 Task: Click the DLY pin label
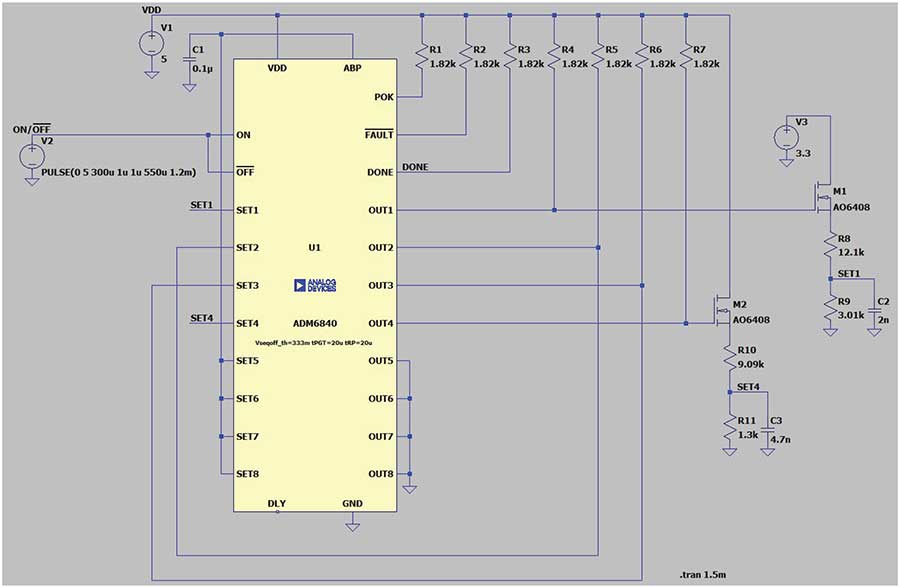[x=277, y=503]
